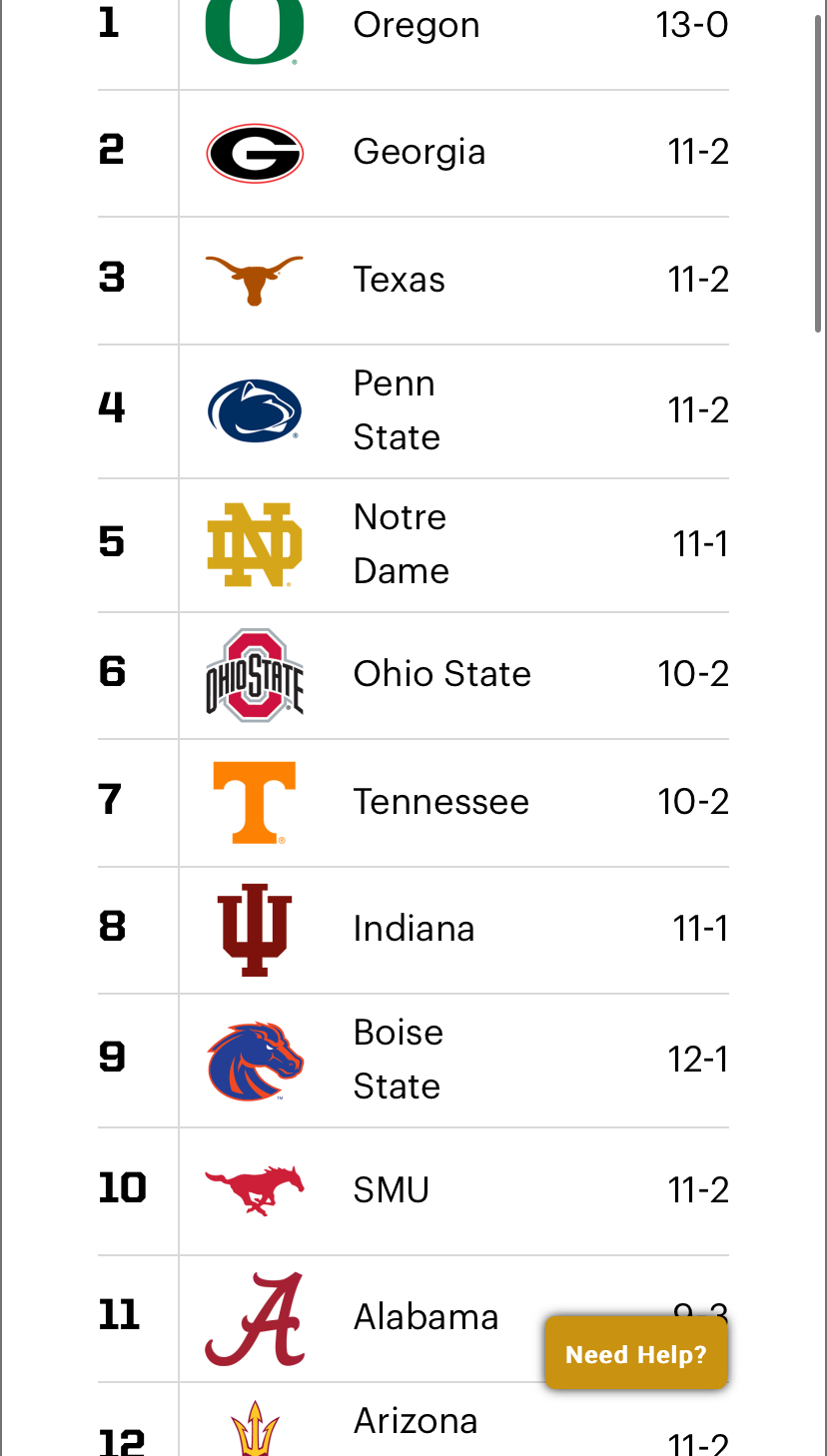Select the SMU team name
Screen dimensions: 827x1456
(391, 1189)
